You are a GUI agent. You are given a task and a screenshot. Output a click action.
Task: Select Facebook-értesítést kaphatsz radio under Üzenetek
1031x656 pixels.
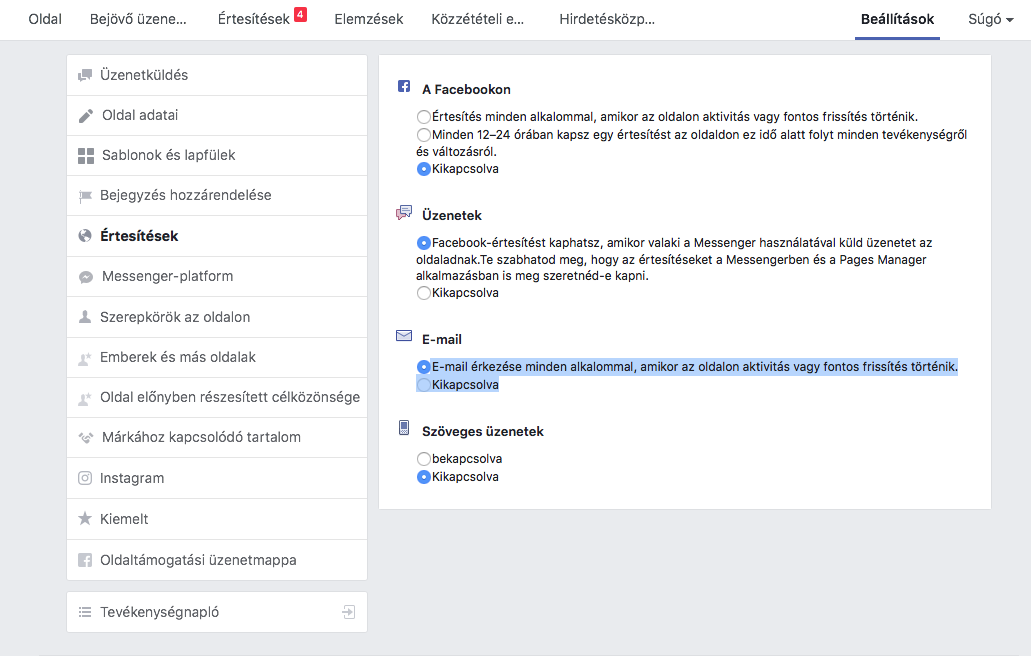(x=423, y=243)
